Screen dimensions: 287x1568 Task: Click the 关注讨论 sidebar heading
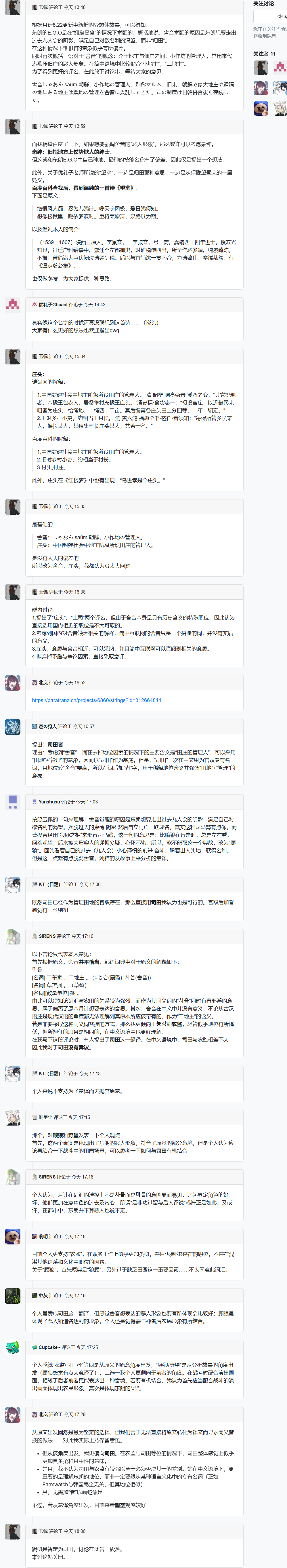pyautogui.click(x=264, y=4)
